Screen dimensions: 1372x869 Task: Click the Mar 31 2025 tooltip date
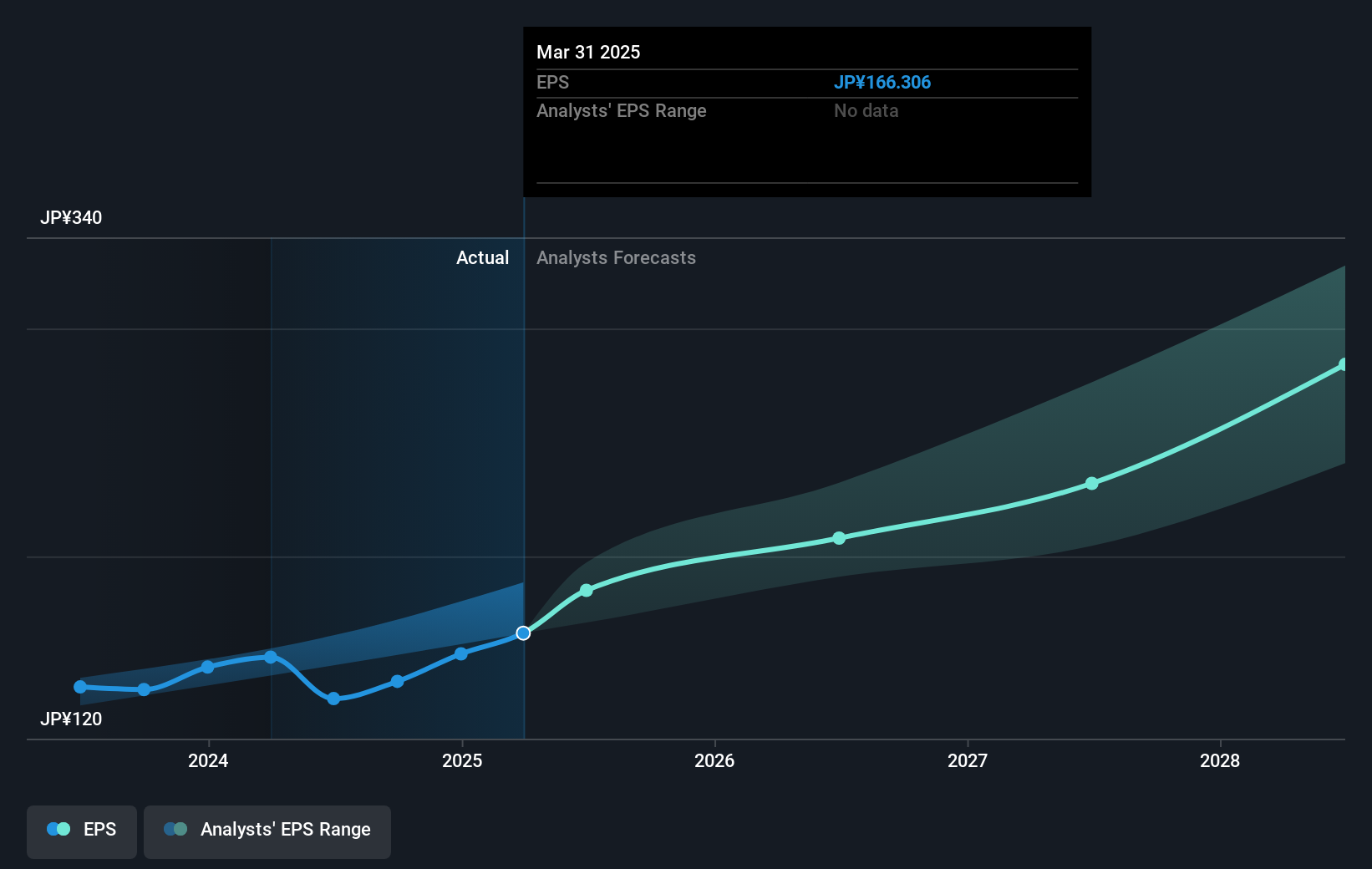tap(588, 52)
